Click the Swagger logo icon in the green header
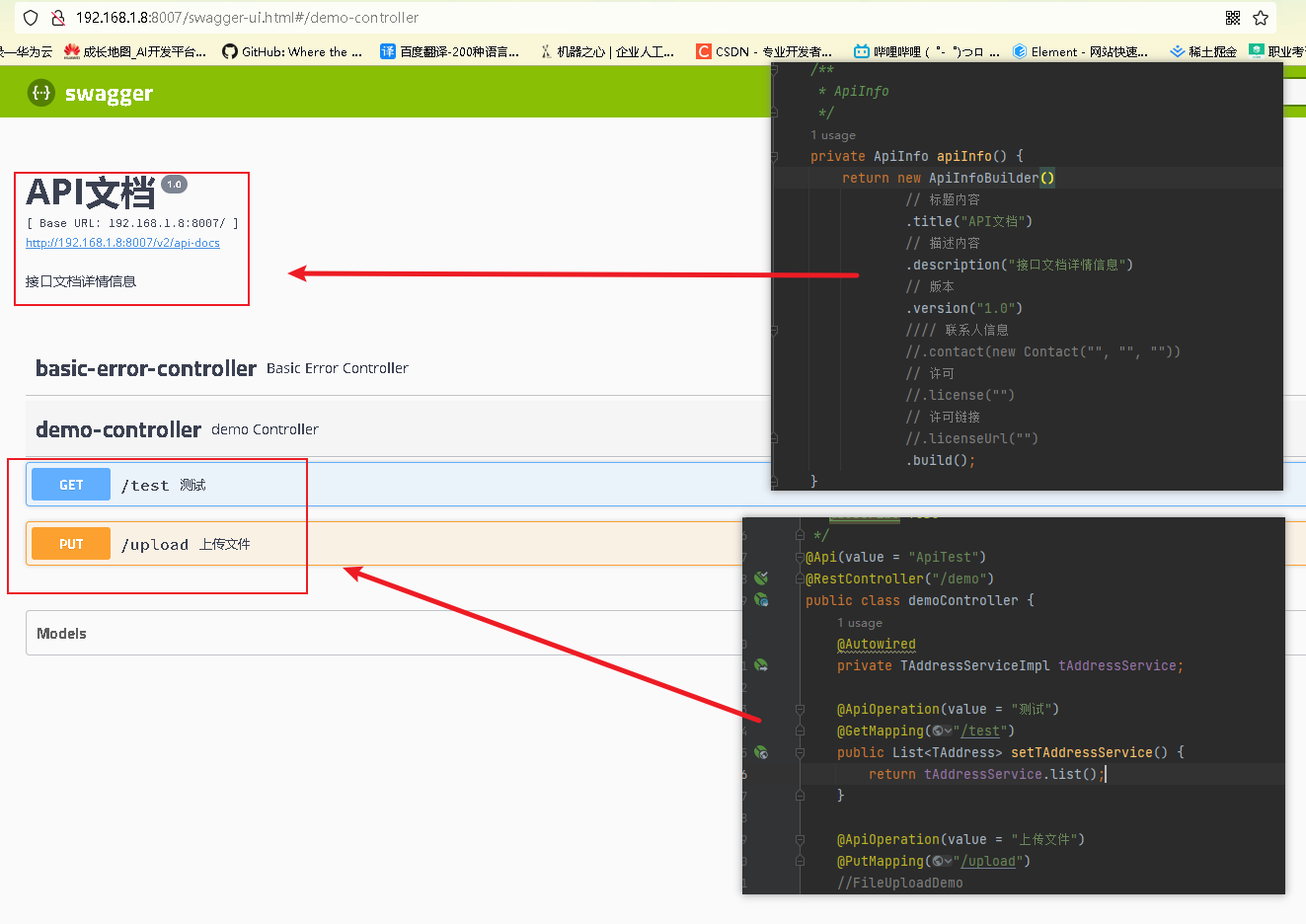The image size is (1306, 924). pyautogui.click(x=39, y=93)
